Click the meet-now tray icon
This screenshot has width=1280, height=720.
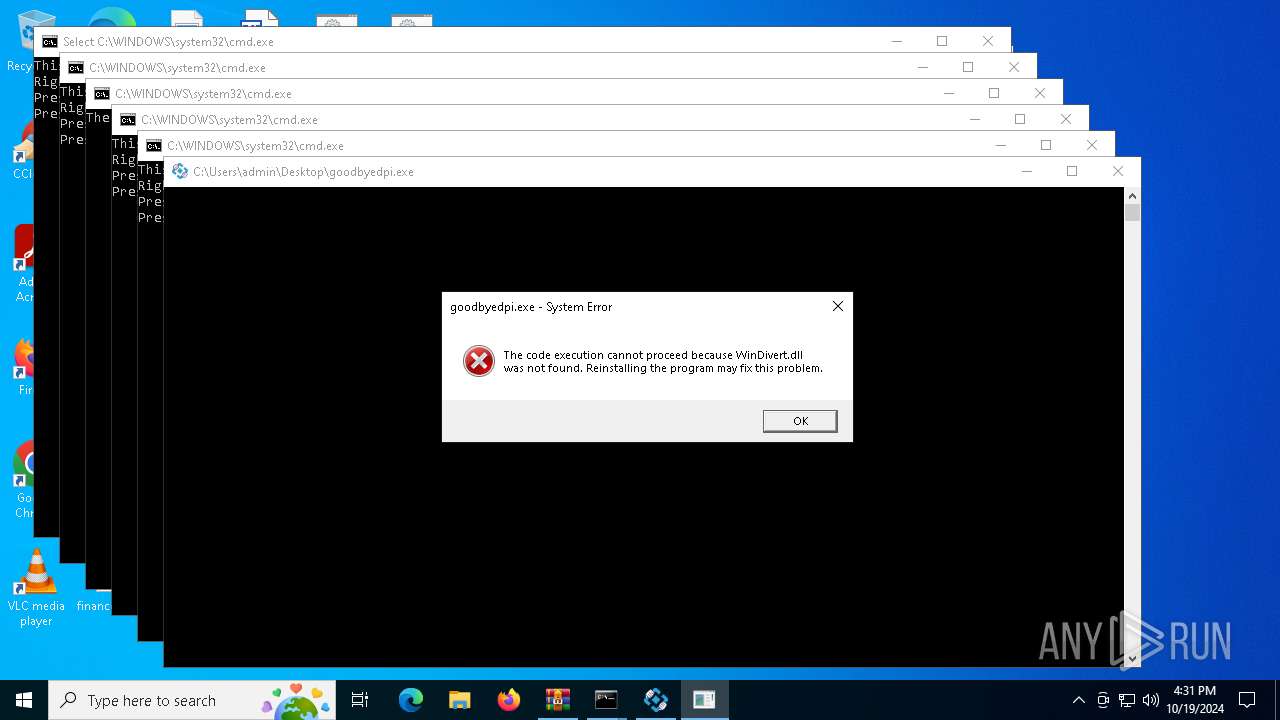click(1103, 700)
